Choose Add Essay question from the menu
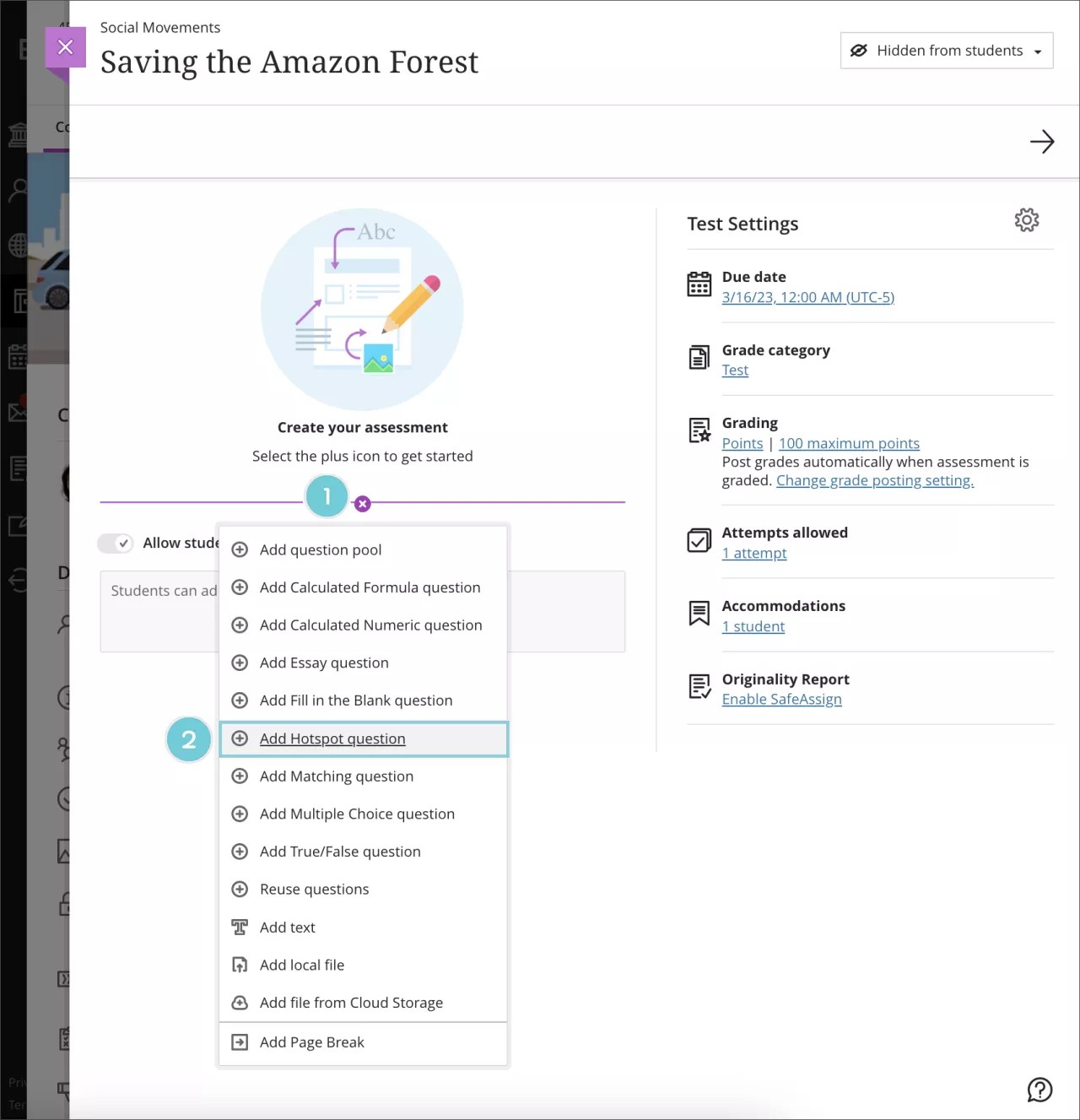 [324, 663]
